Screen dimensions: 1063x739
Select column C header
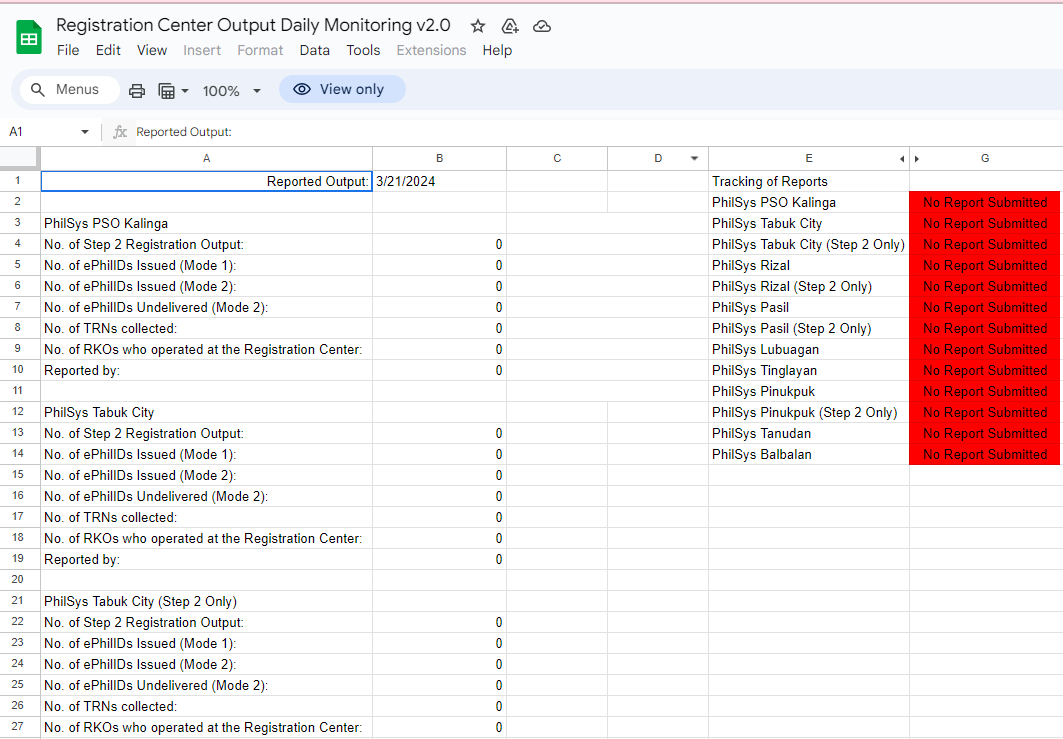pos(557,159)
